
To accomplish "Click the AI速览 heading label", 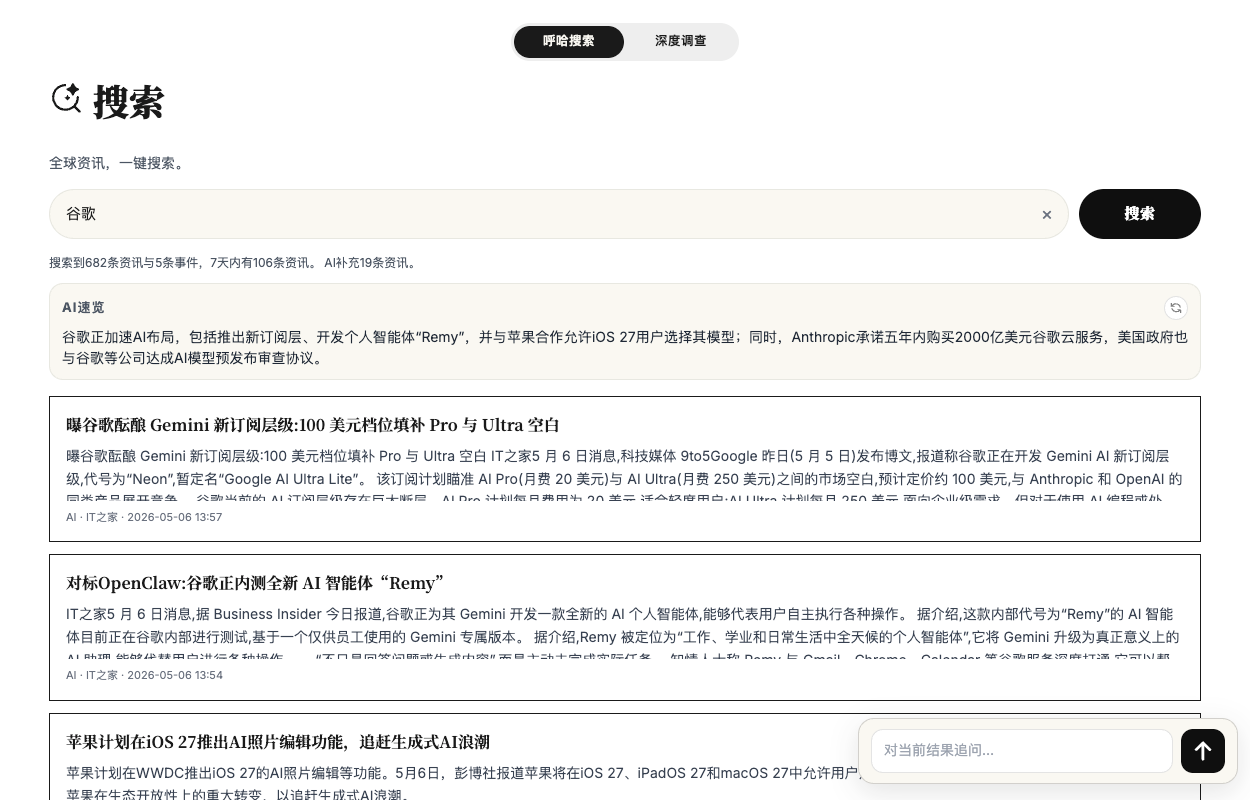I will click(x=83, y=308).
